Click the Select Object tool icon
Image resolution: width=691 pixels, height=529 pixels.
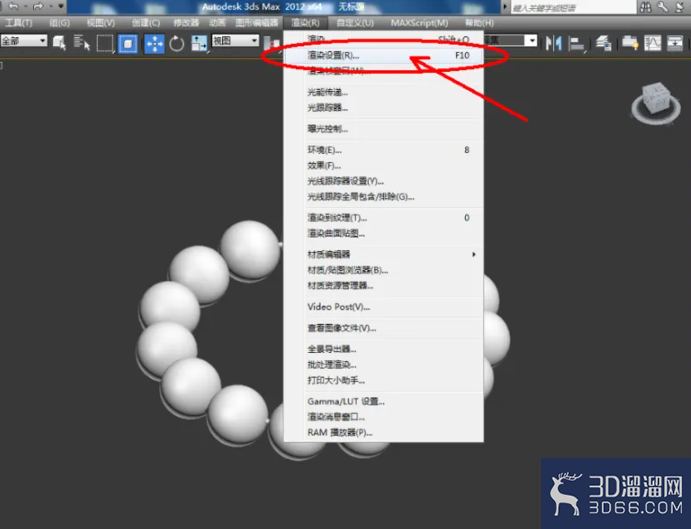point(59,43)
